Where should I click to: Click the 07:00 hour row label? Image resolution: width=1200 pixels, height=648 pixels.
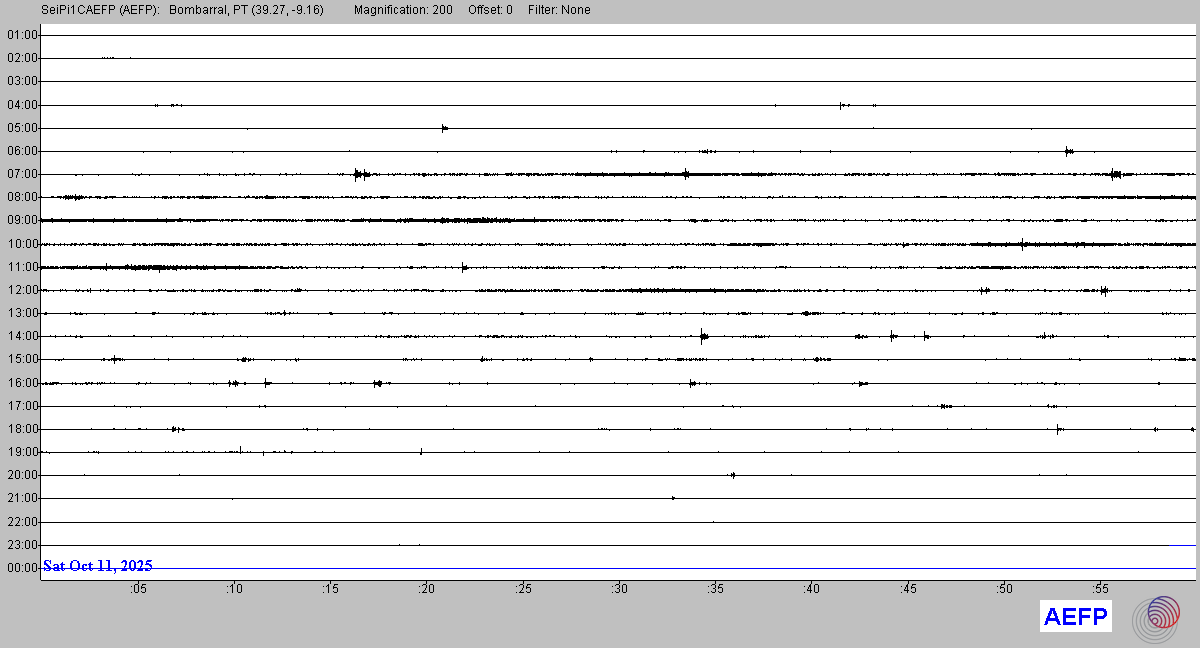tap(22, 174)
